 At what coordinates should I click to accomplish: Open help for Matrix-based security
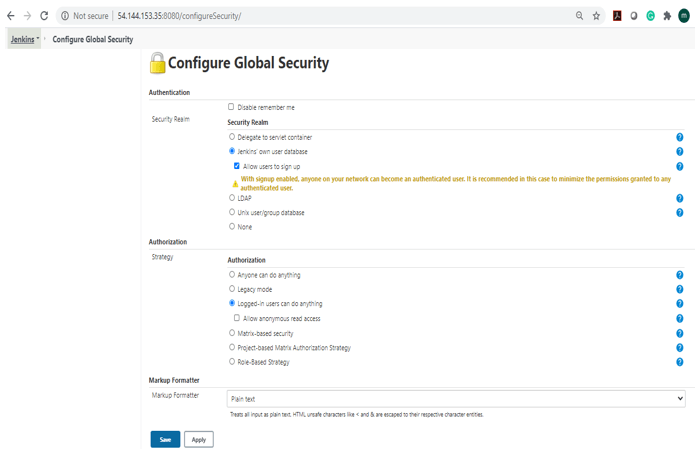tap(679, 333)
